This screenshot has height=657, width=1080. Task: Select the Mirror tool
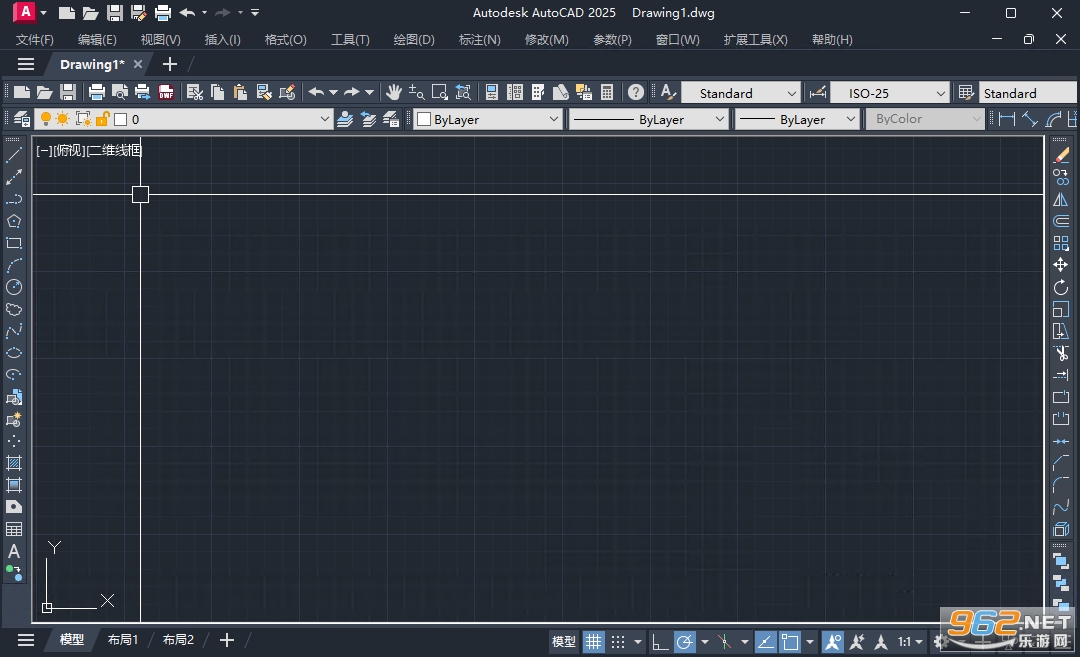coord(1061,200)
